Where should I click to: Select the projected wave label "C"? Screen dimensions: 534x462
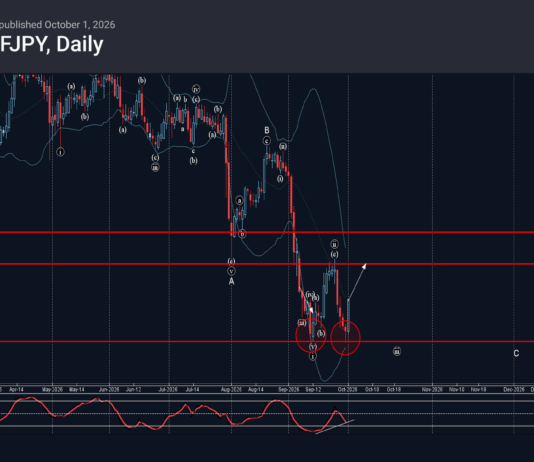[516, 353]
